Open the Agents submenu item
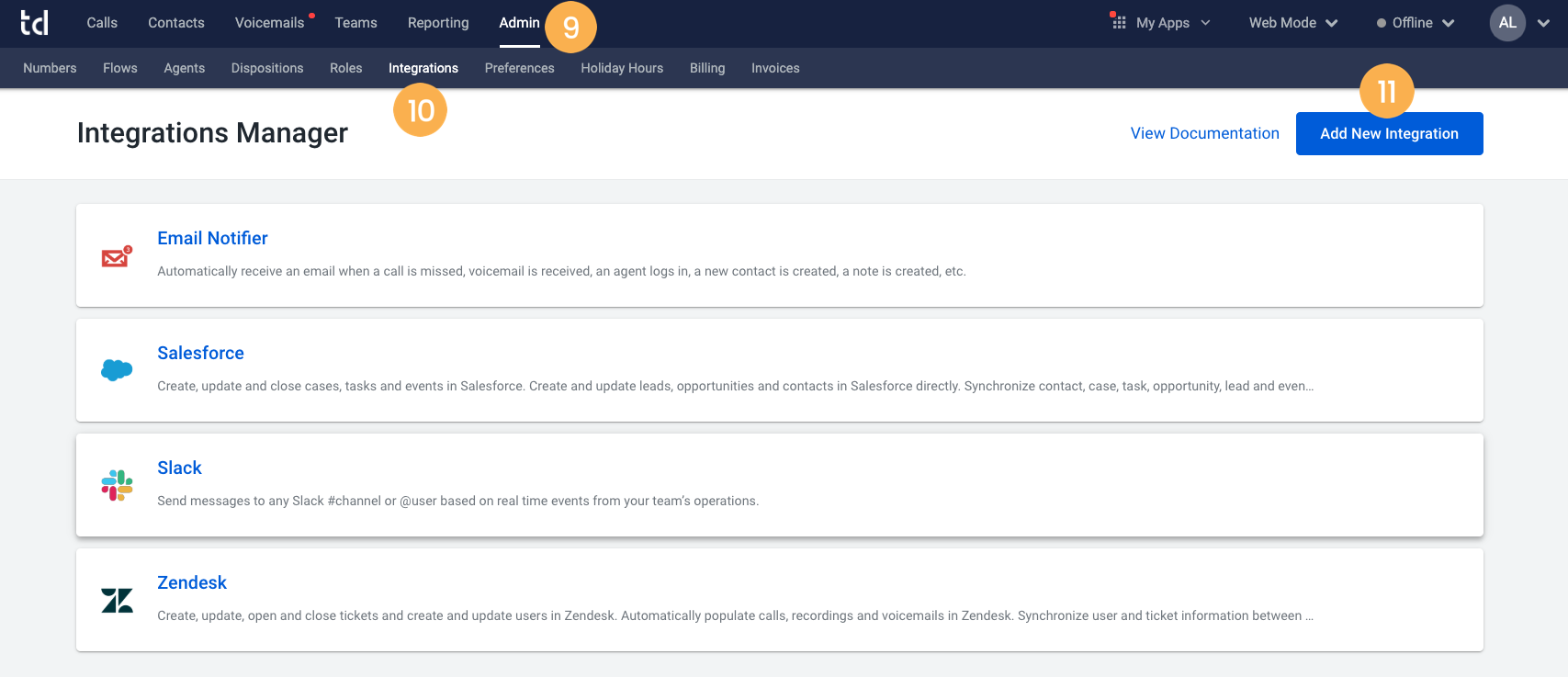 185,68
